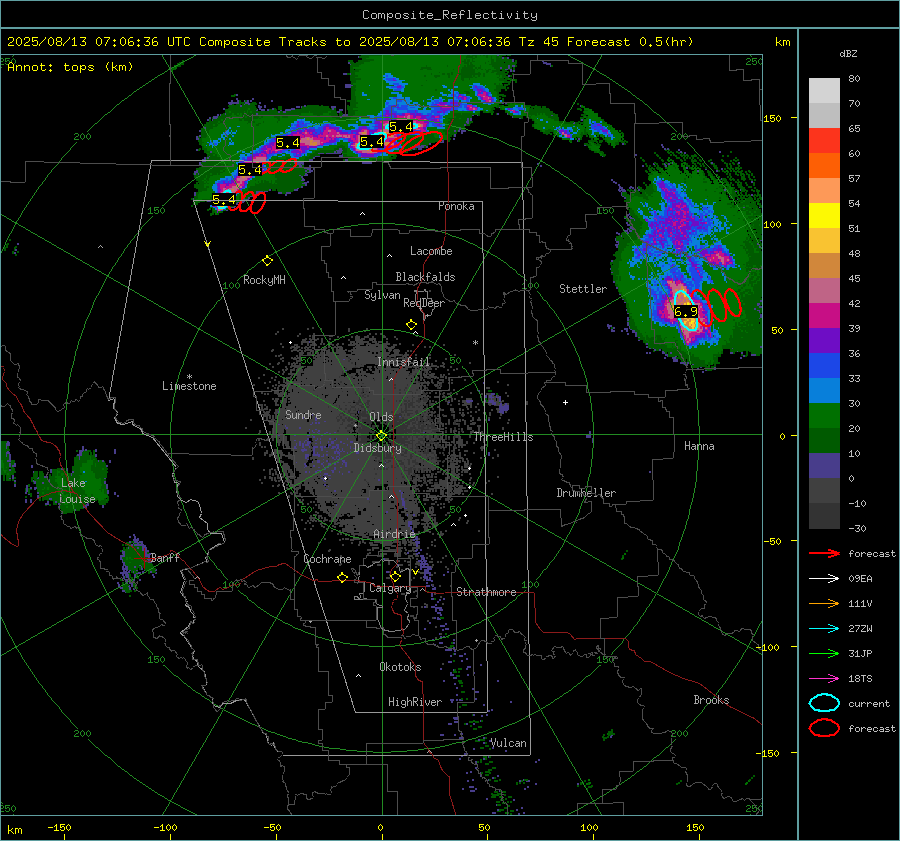Click the HighRiver city label
This screenshot has width=900, height=841.
pyautogui.click(x=414, y=702)
